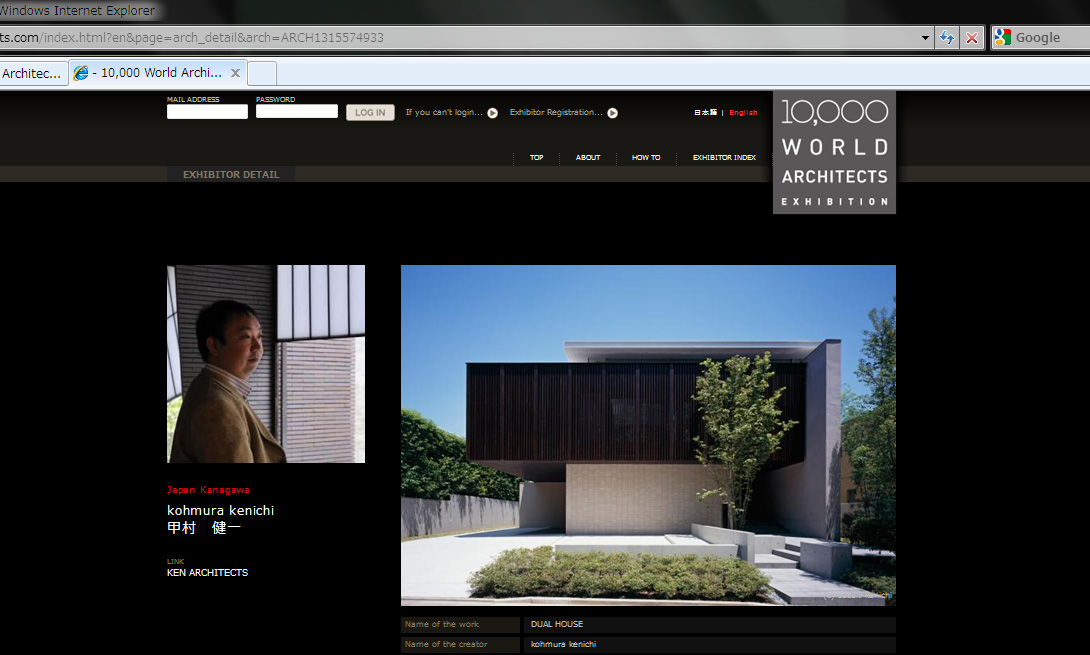The width and height of the screenshot is (1090, 655).
Task: Click the MAIL ADDRESS input field
Action: [207, 112]
